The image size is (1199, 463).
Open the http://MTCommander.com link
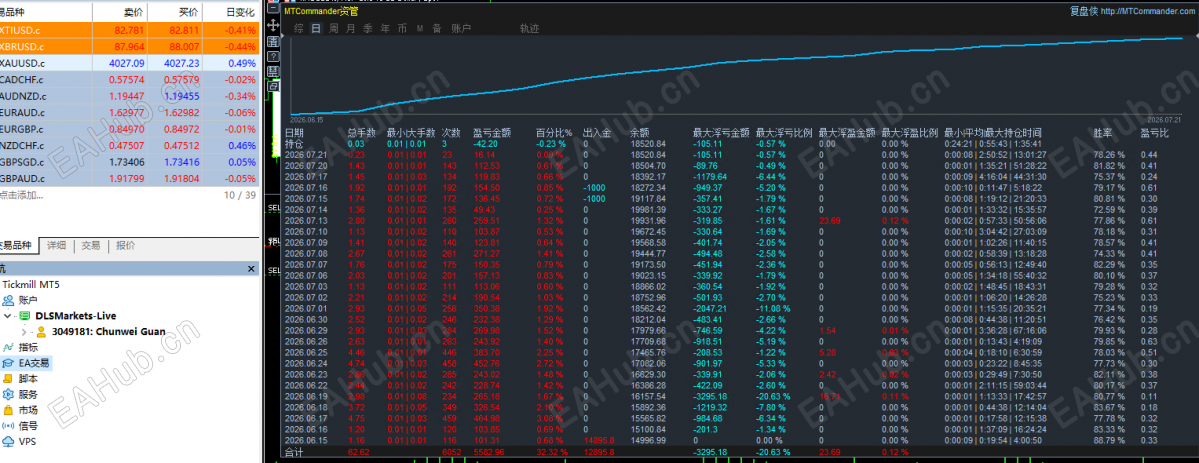coord(1147,11)
